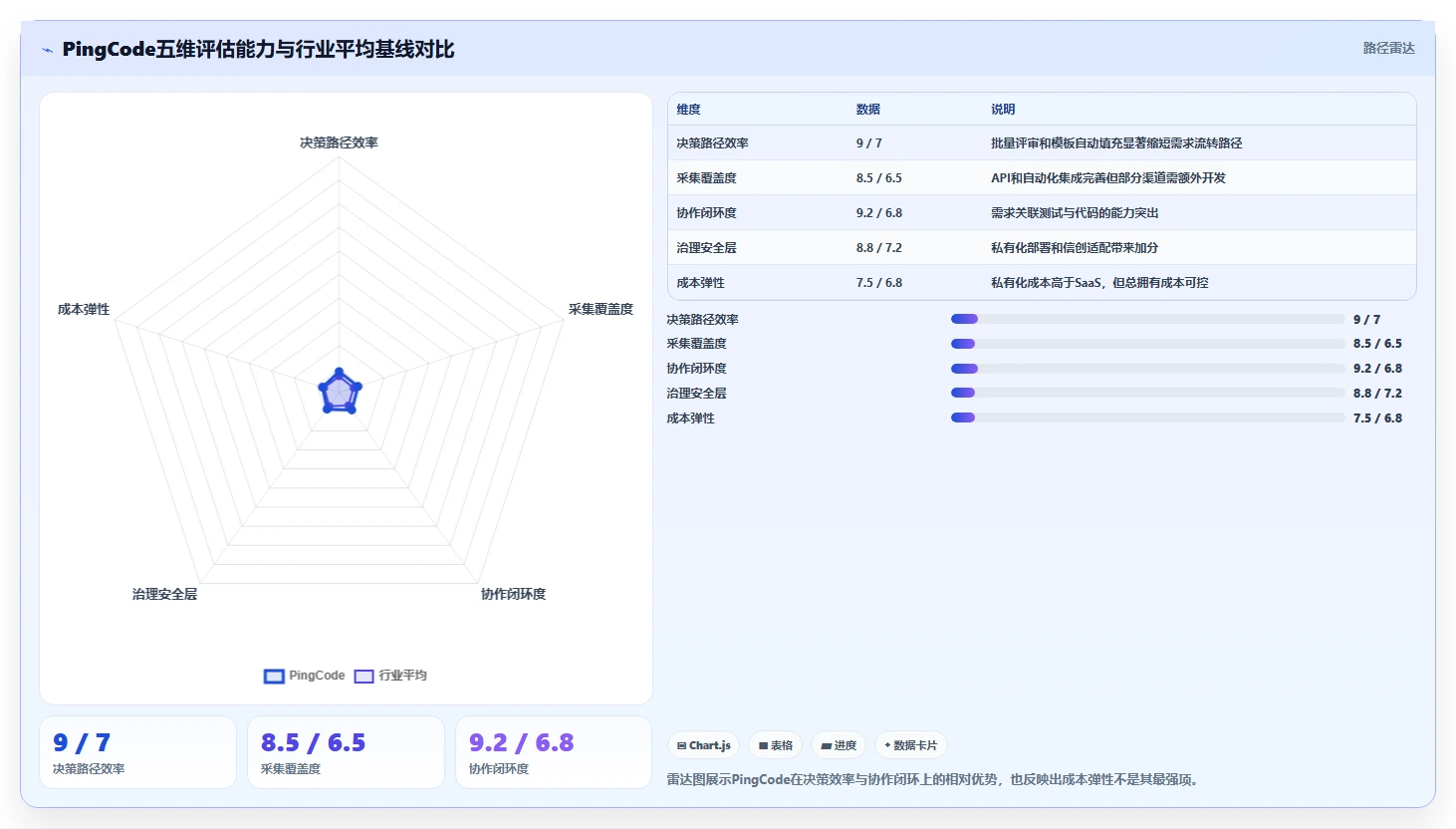Click 决策路径效率 in the table
Viewport: 1456px width, 829px height.
tap(713, 143)
